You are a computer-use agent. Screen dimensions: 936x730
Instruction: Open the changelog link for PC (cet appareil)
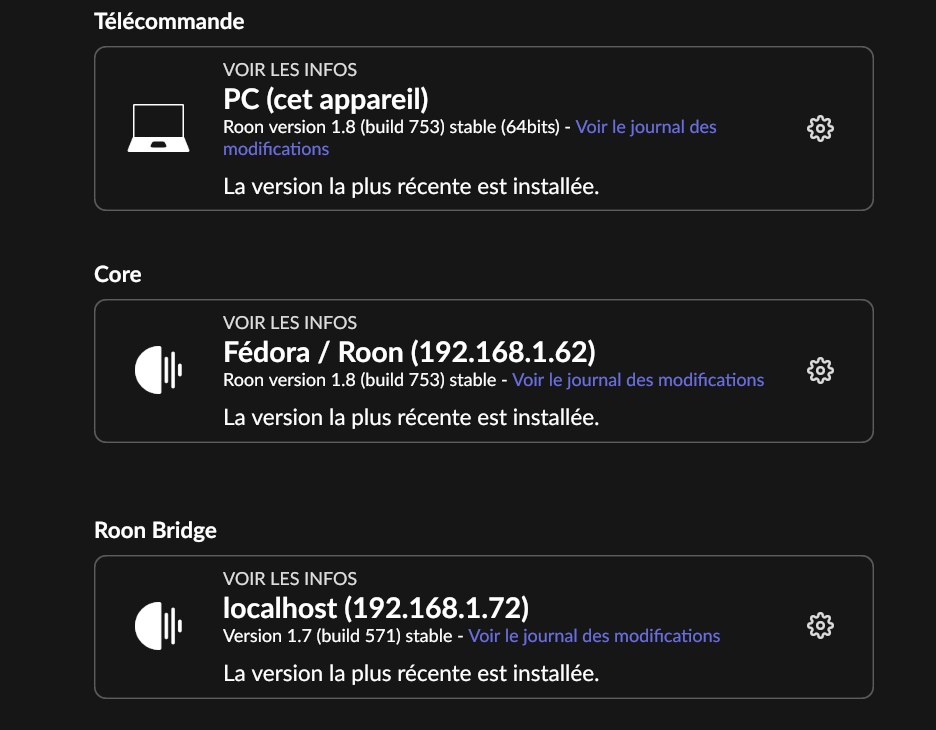coord(645,127)
